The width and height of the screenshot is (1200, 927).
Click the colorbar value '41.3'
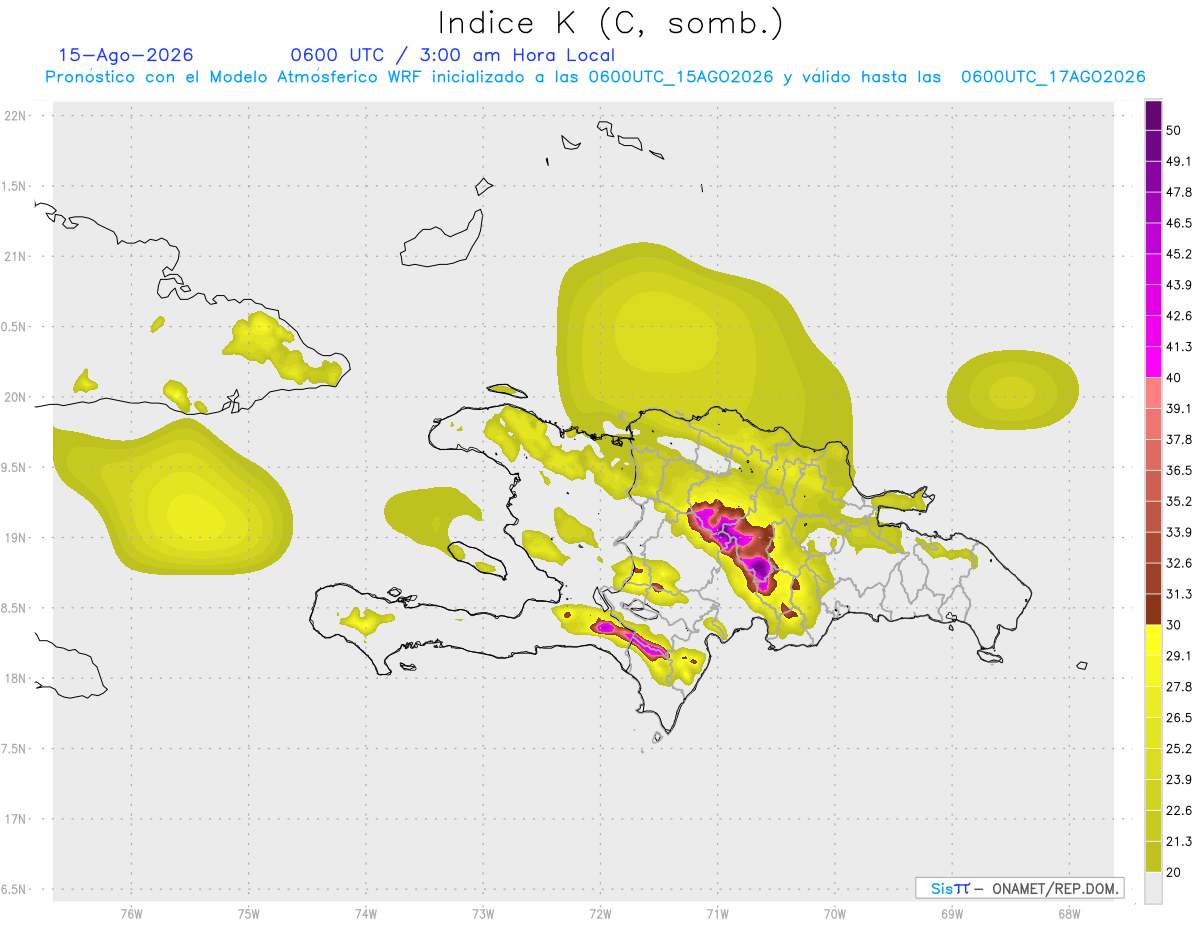[x=1179, y=347]
